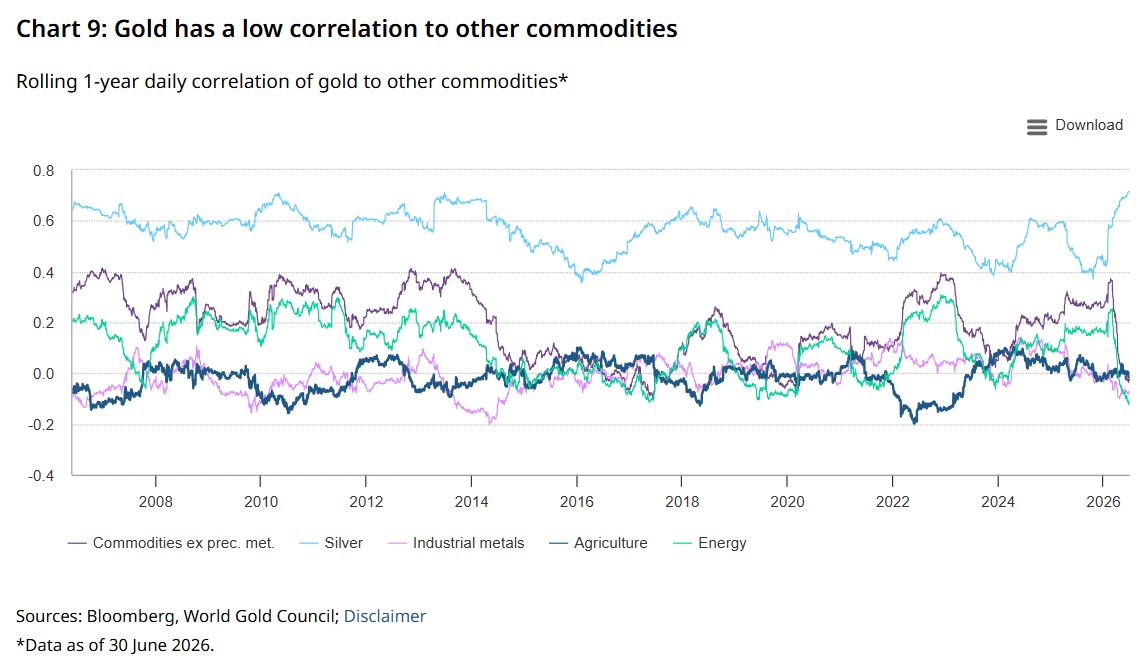Click the green Energy legend line marker

[682, 544]
